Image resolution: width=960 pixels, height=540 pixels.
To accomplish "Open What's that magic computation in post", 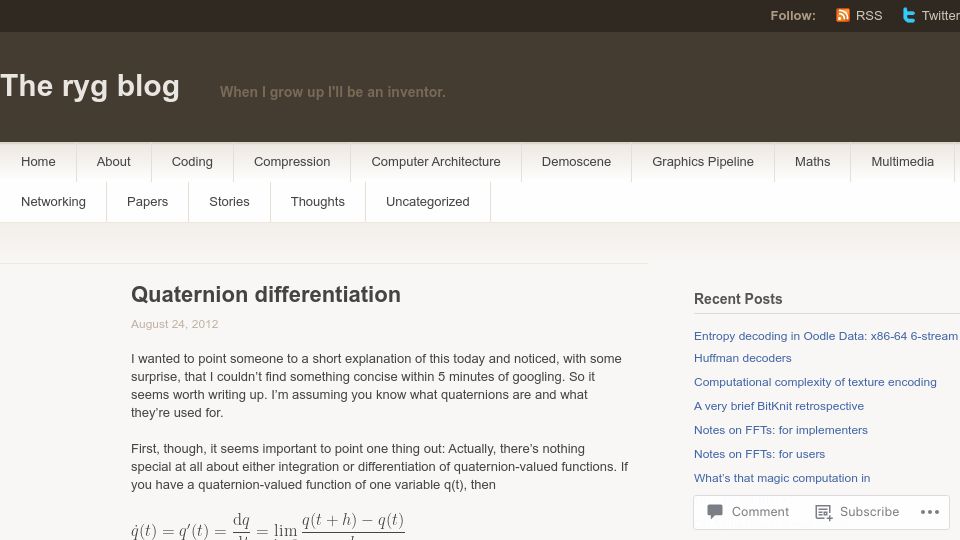I will [782, 478].
